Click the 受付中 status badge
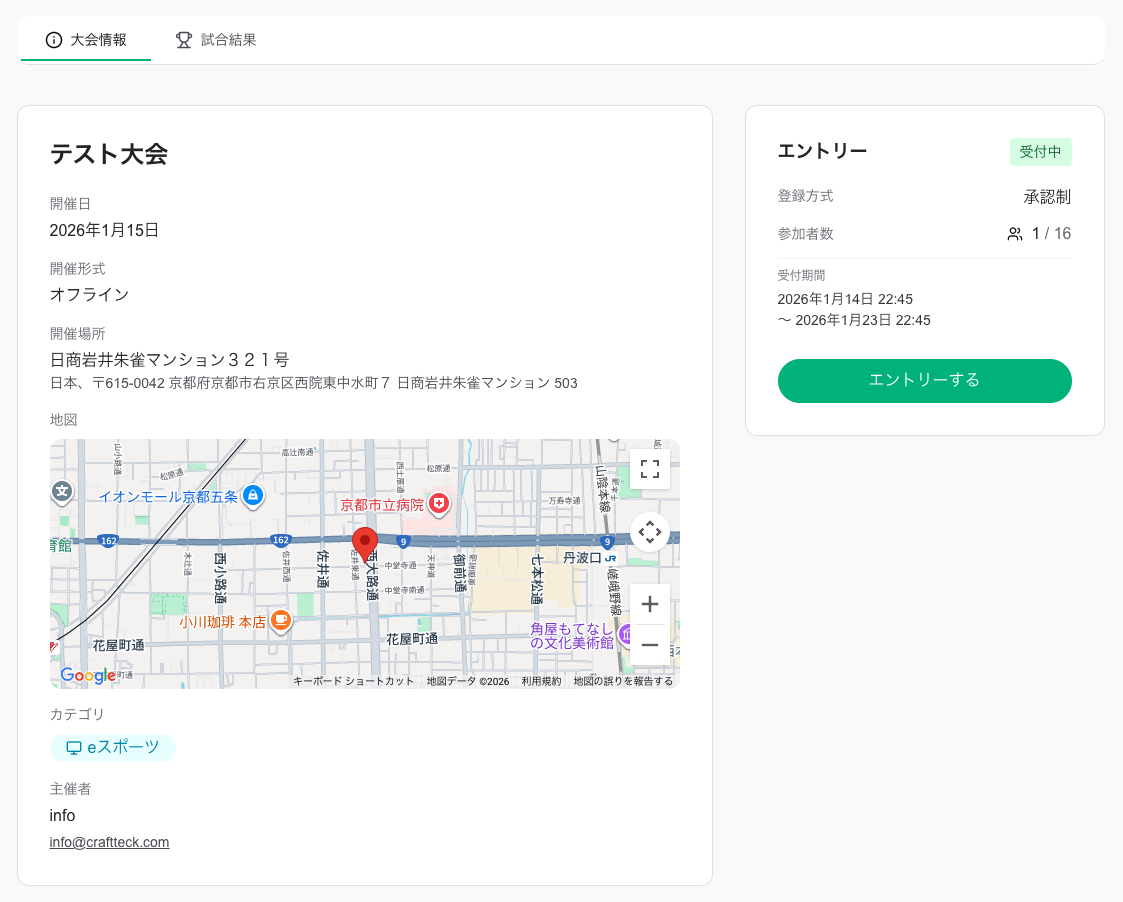Viewport: 1123px width, 902px height. (1040, 152)
